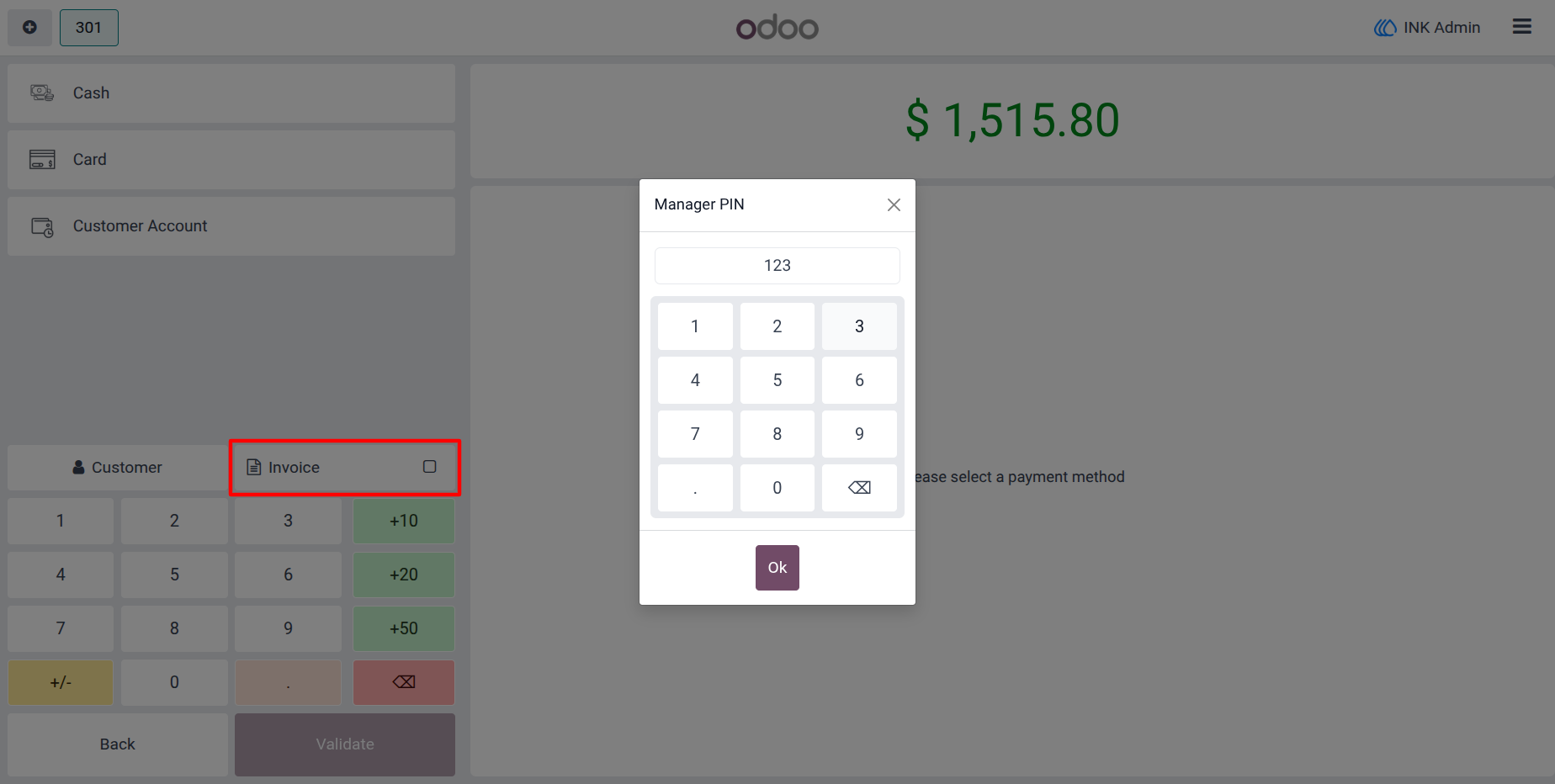This screenshot has width=1555, height=784.
Task: Click the Customer button
Action: pyautogui.click(x=118, y=468)
